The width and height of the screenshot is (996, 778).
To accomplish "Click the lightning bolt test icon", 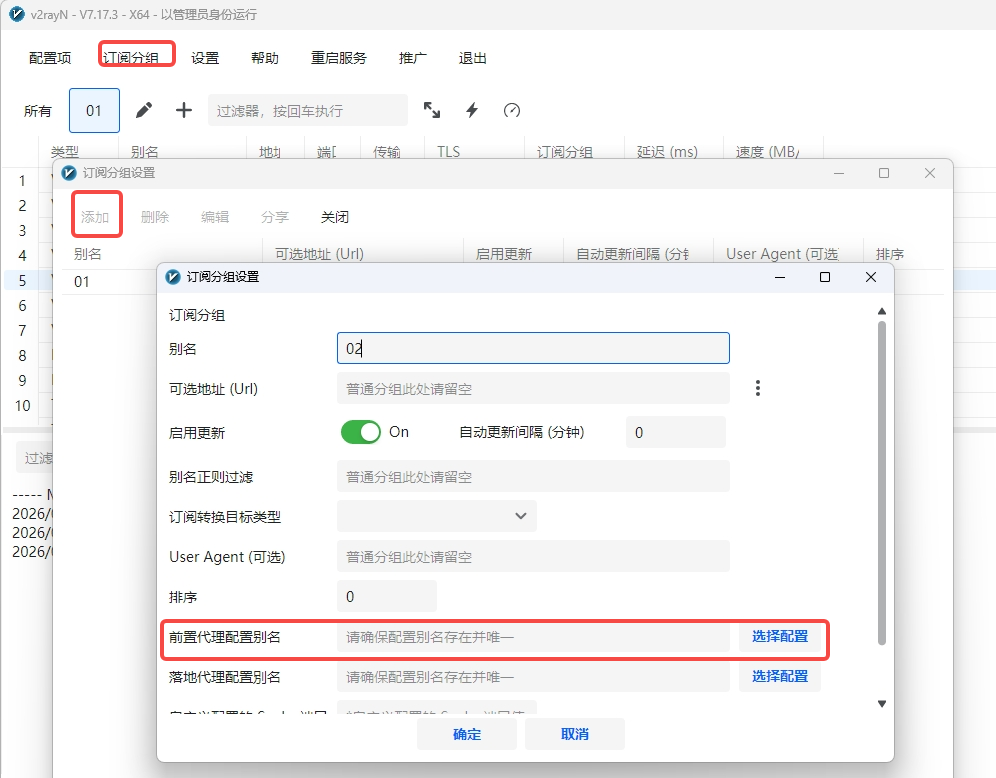I will point(472,111).
